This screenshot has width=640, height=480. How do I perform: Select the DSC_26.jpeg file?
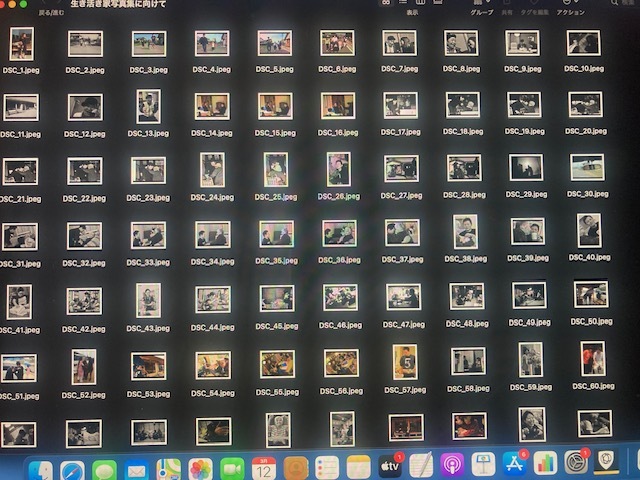pyautogui.click(x=339, y=171)
